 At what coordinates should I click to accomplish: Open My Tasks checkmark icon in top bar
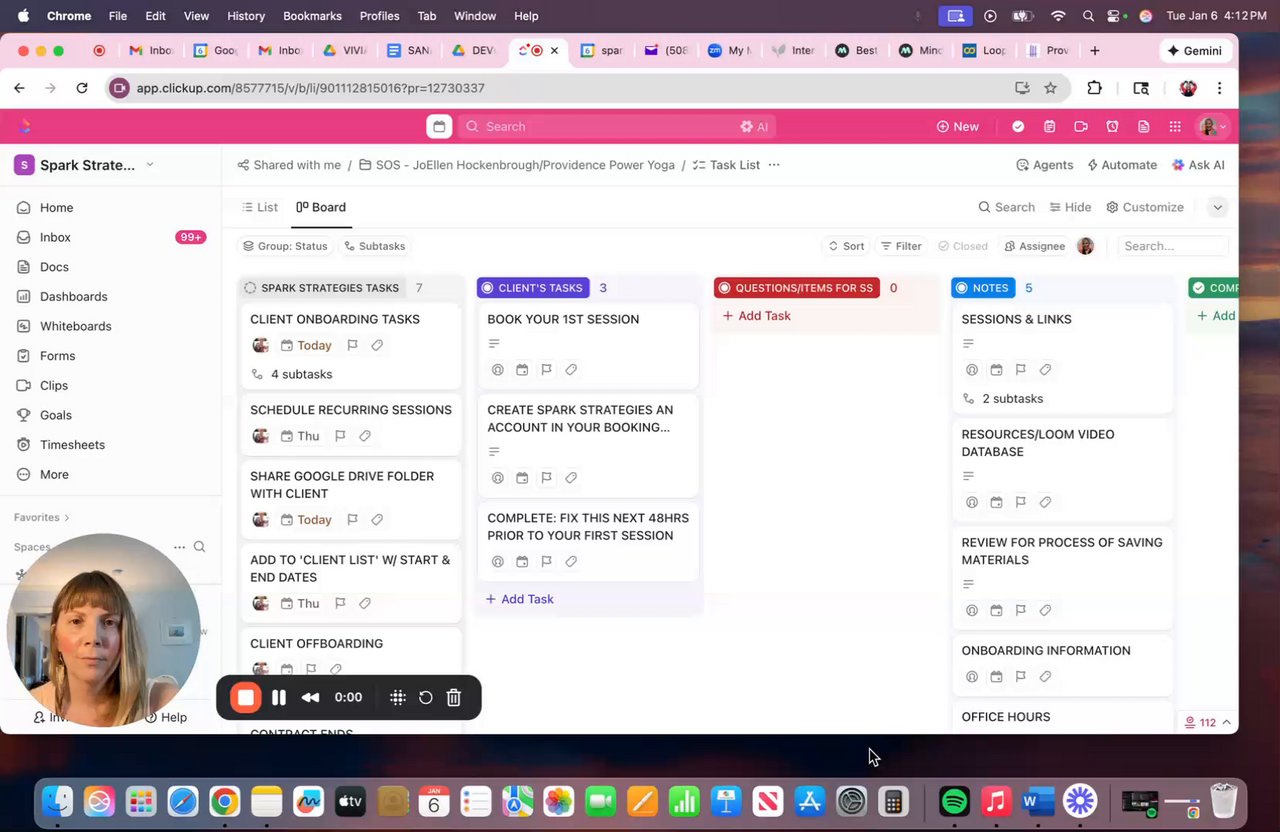point(1018,126)
